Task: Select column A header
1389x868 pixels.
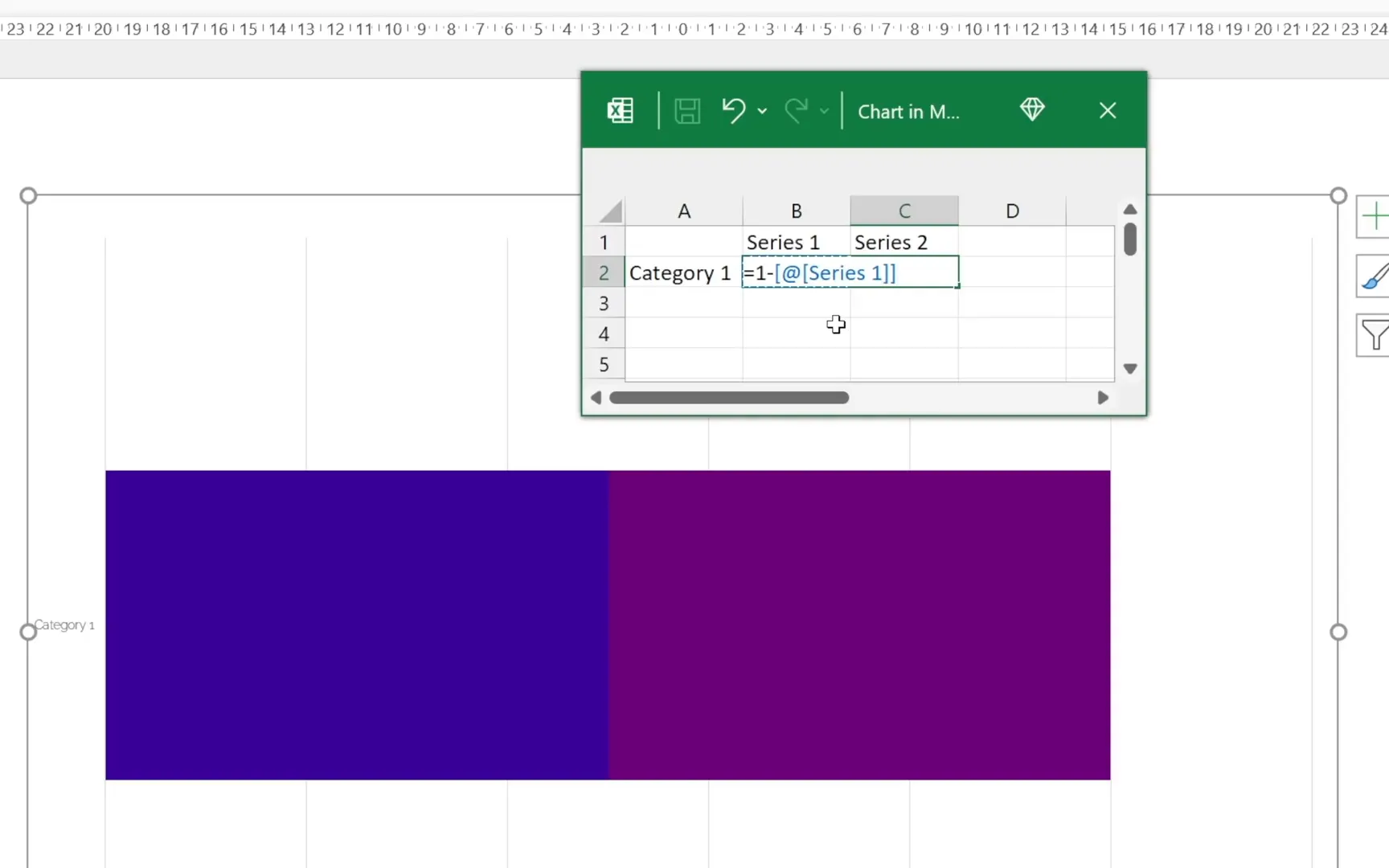Action: (684, 211)
